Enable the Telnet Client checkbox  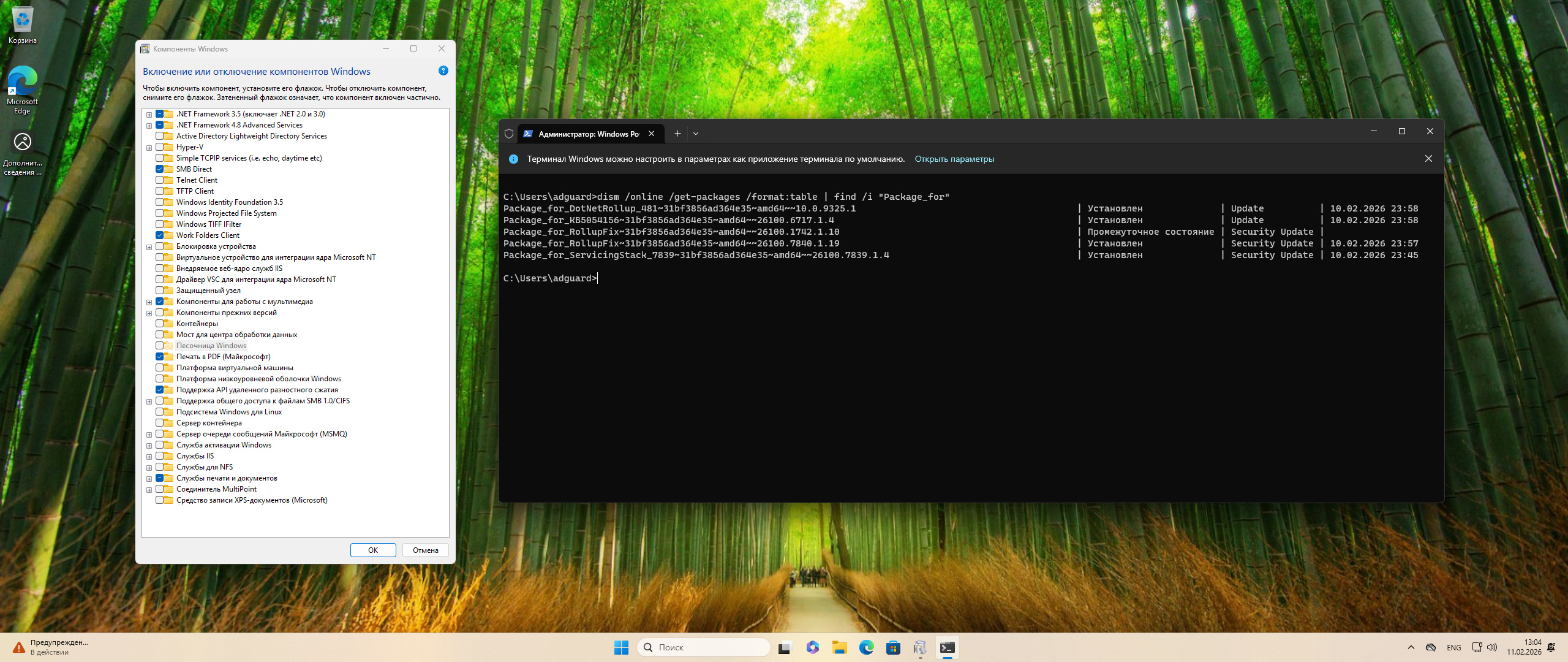[160, 180]
